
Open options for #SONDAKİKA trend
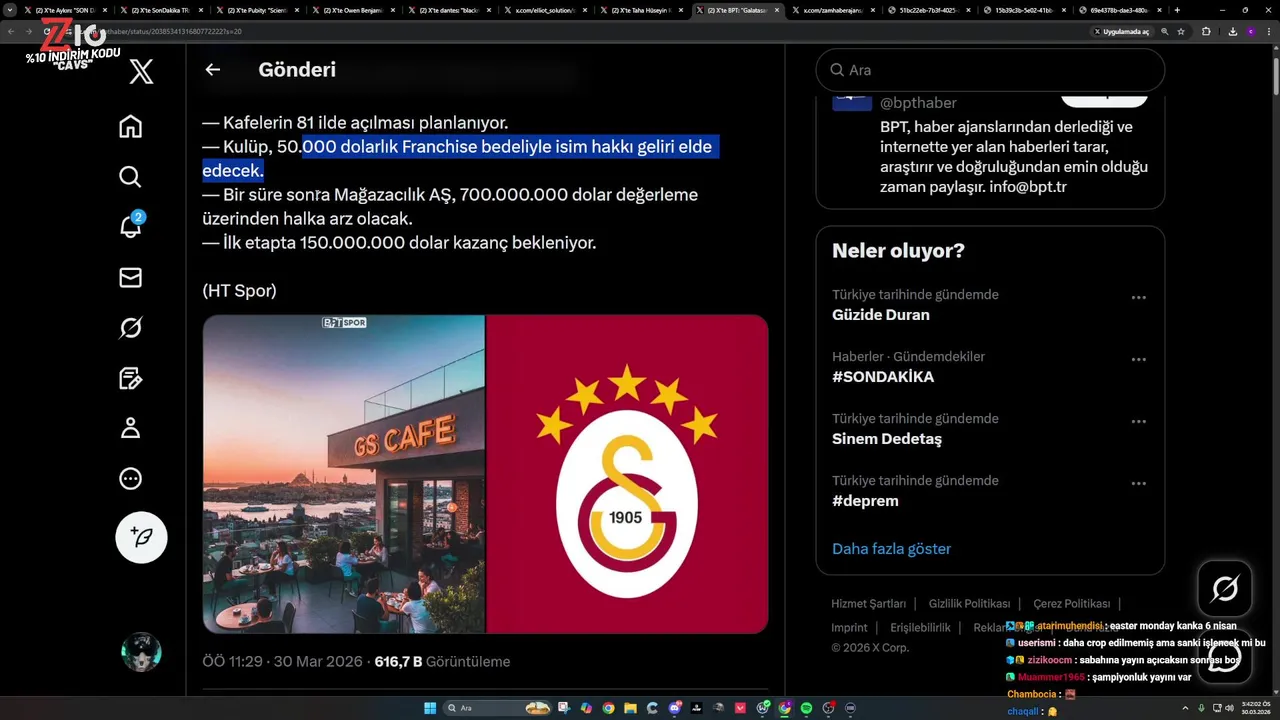tap(1138, 360)
